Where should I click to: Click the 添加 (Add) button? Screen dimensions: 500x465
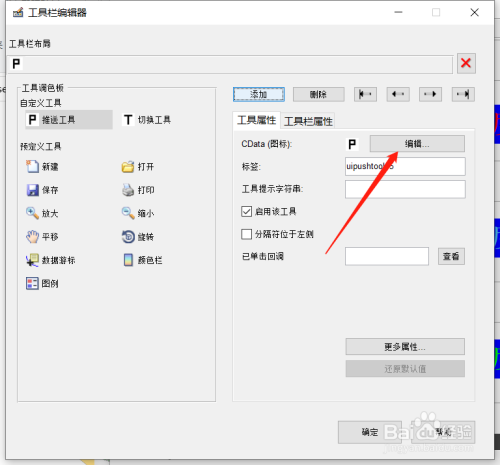[259, 95]
